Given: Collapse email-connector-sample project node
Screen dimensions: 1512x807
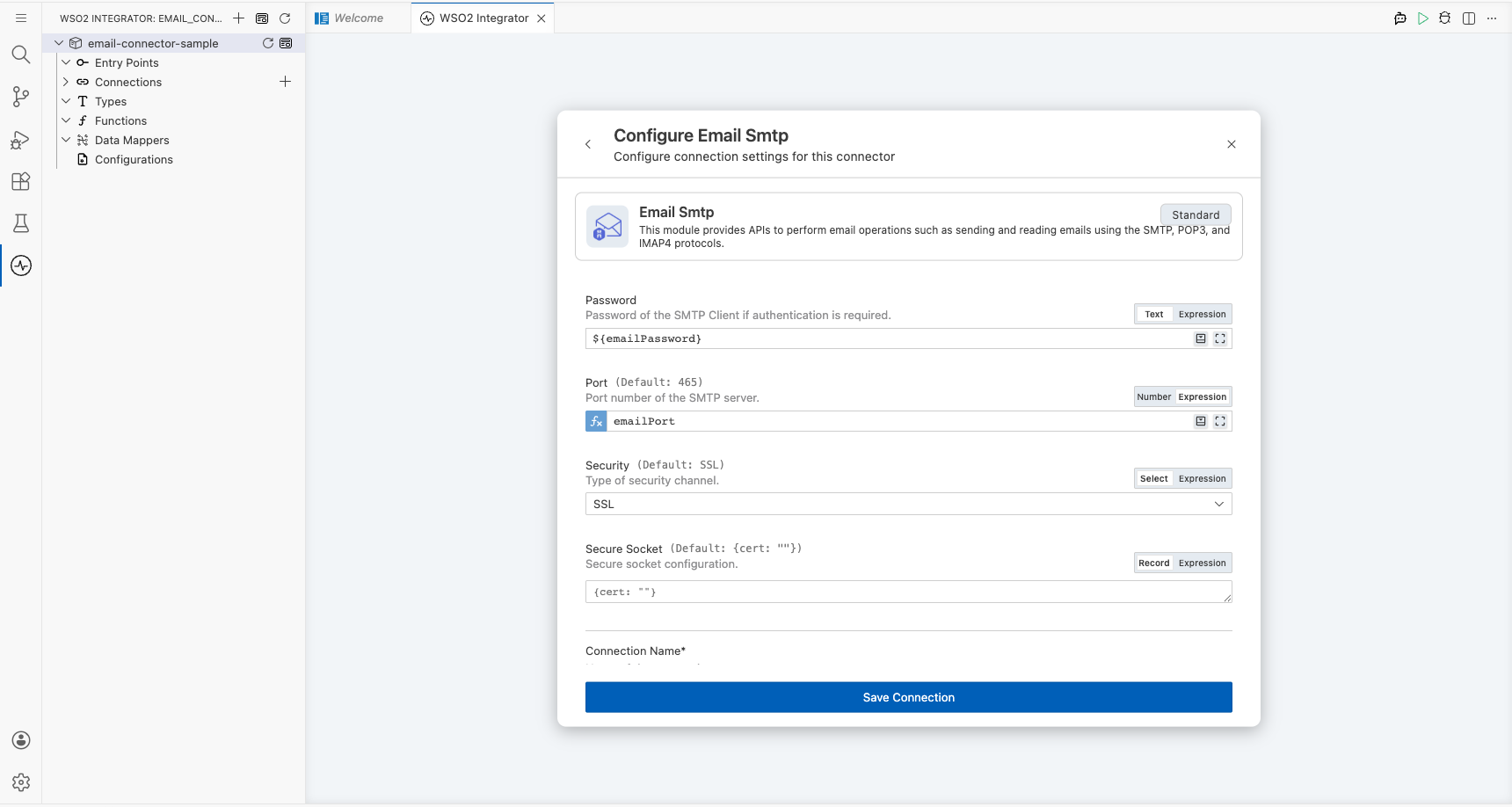Looking at the screenshot, I should coord(59,43).
